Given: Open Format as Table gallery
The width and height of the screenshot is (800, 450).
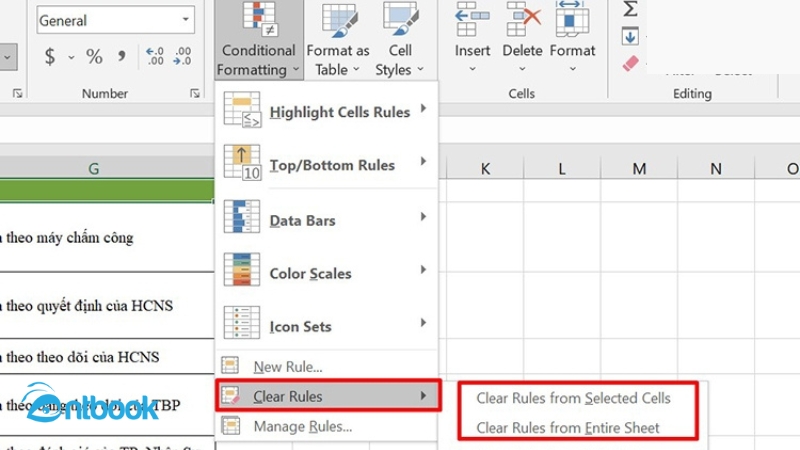Looking at the screenshot, I should pyautogui.click(x=338, y=40).
